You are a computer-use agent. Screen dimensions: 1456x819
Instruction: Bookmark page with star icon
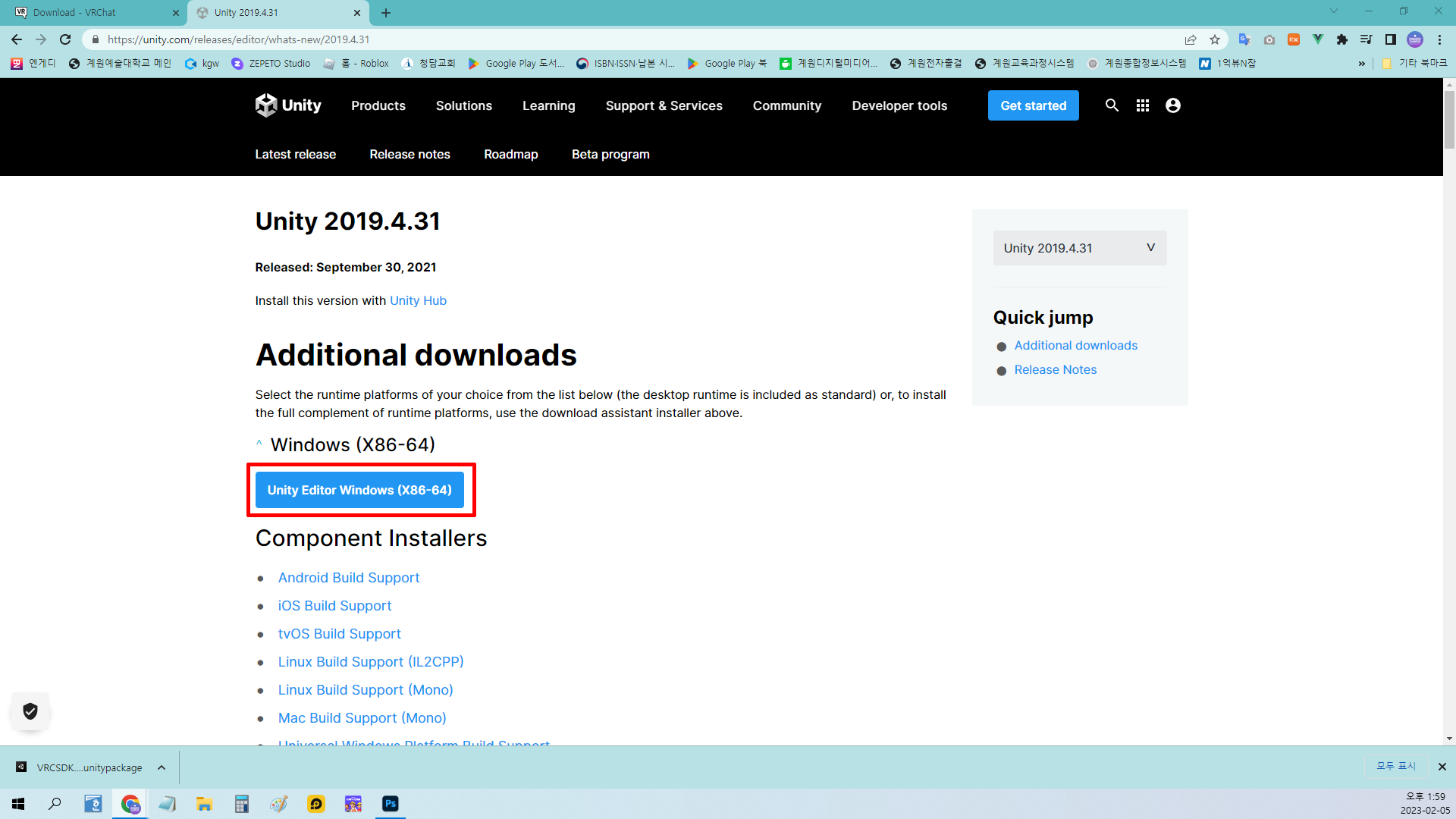pyautogui.click(x=1215, y=39)
